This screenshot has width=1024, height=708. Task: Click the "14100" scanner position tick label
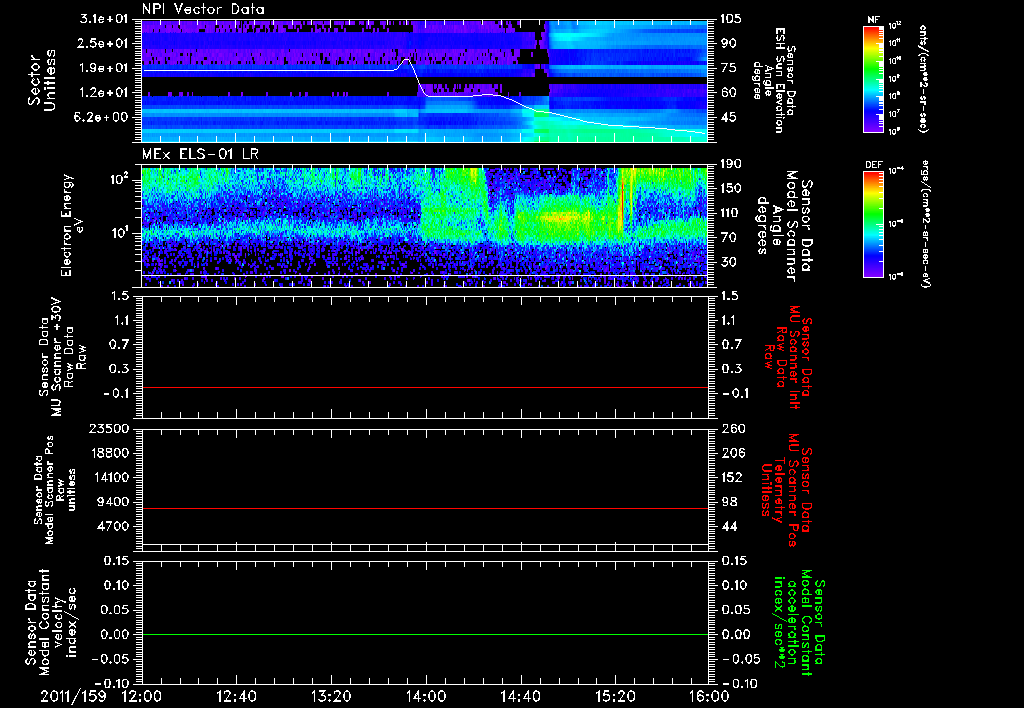click(111, 477)
